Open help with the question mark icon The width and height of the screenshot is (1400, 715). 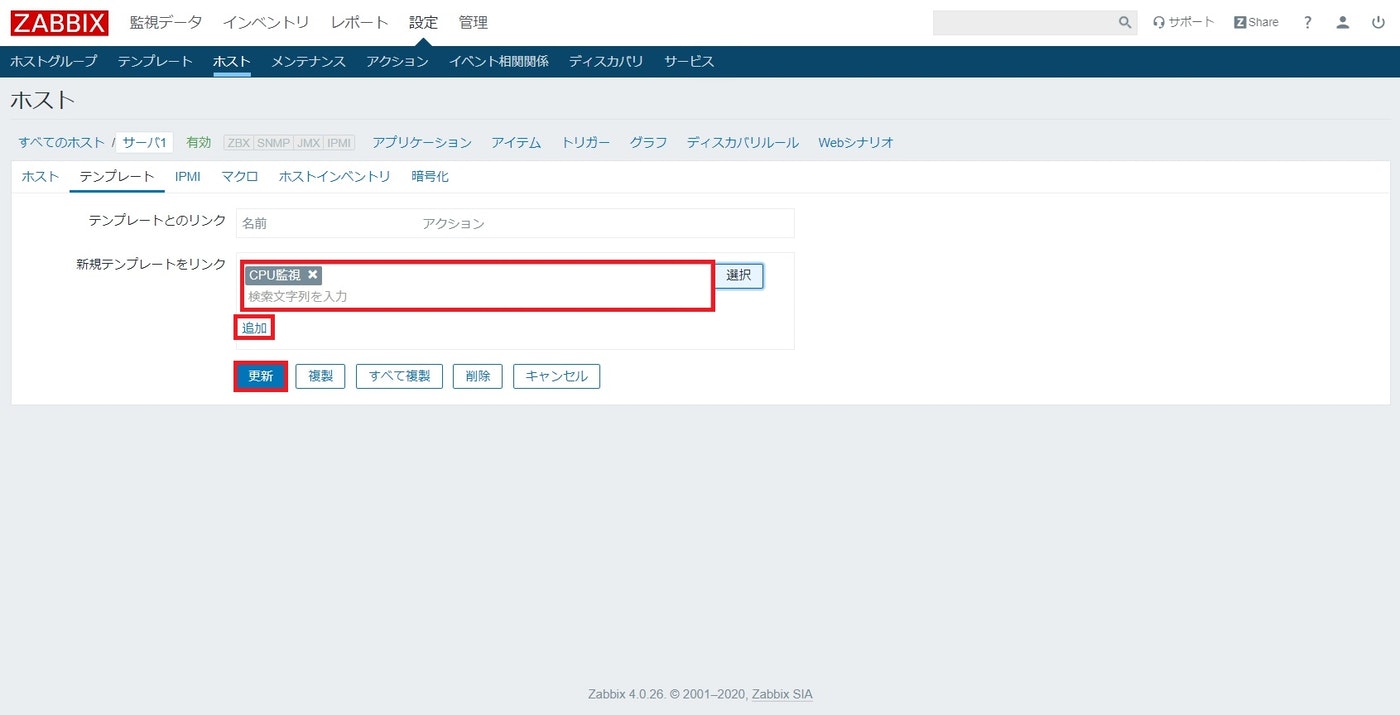point(1307,22)
